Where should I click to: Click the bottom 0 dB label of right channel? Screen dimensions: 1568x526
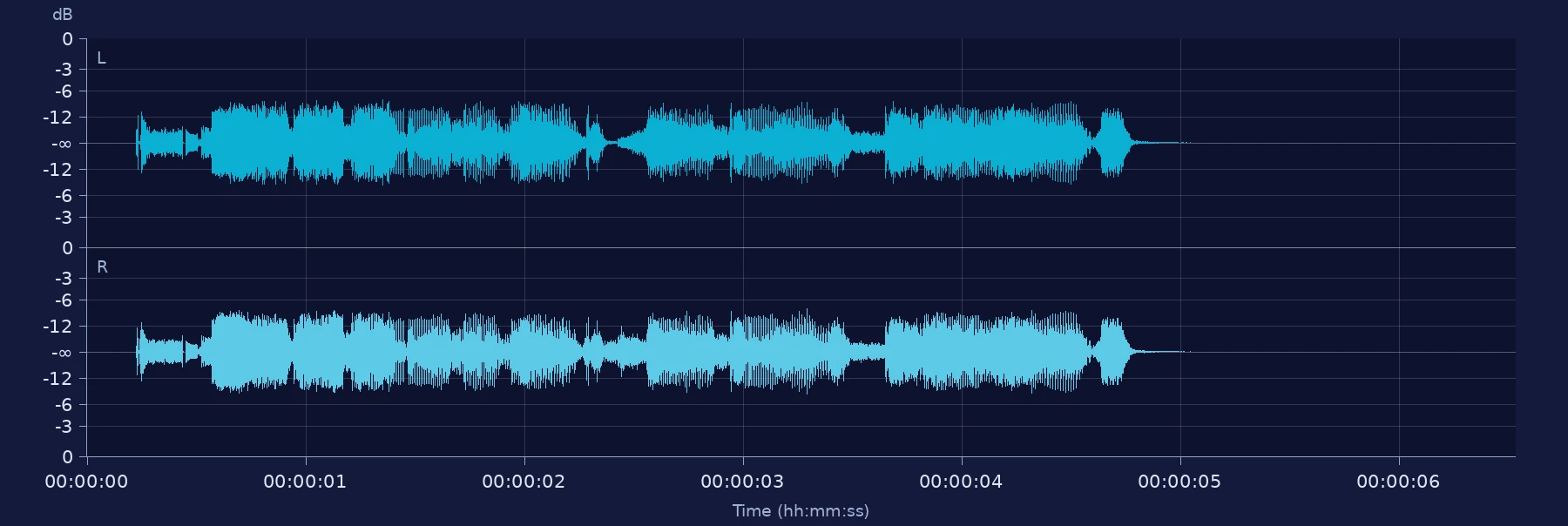click(67, 457)
